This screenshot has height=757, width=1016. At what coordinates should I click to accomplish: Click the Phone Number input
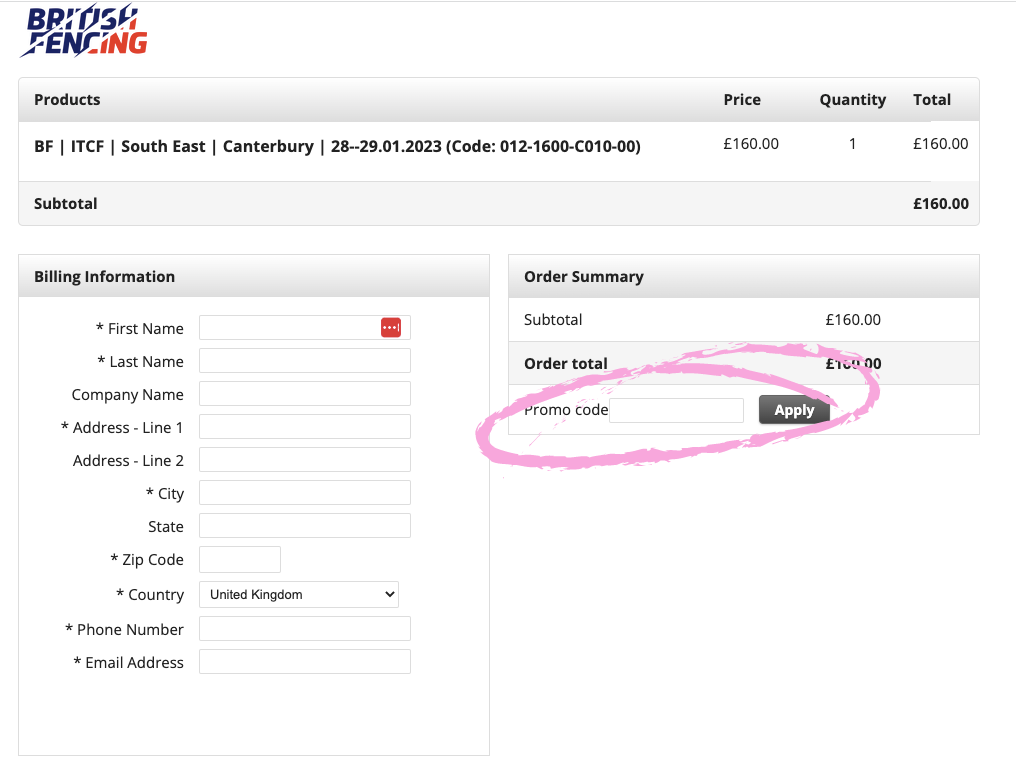304,629
